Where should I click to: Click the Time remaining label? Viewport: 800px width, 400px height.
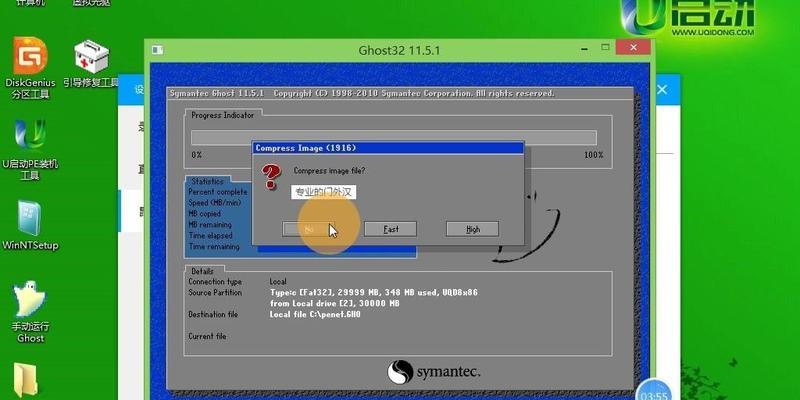click(x=214, y=246)
